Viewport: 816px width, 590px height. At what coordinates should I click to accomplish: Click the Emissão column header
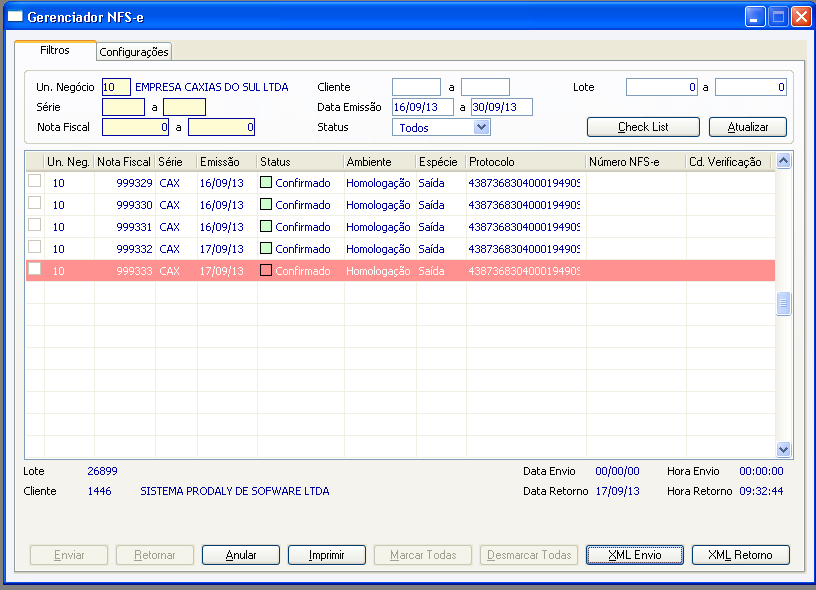click(227, 162)
